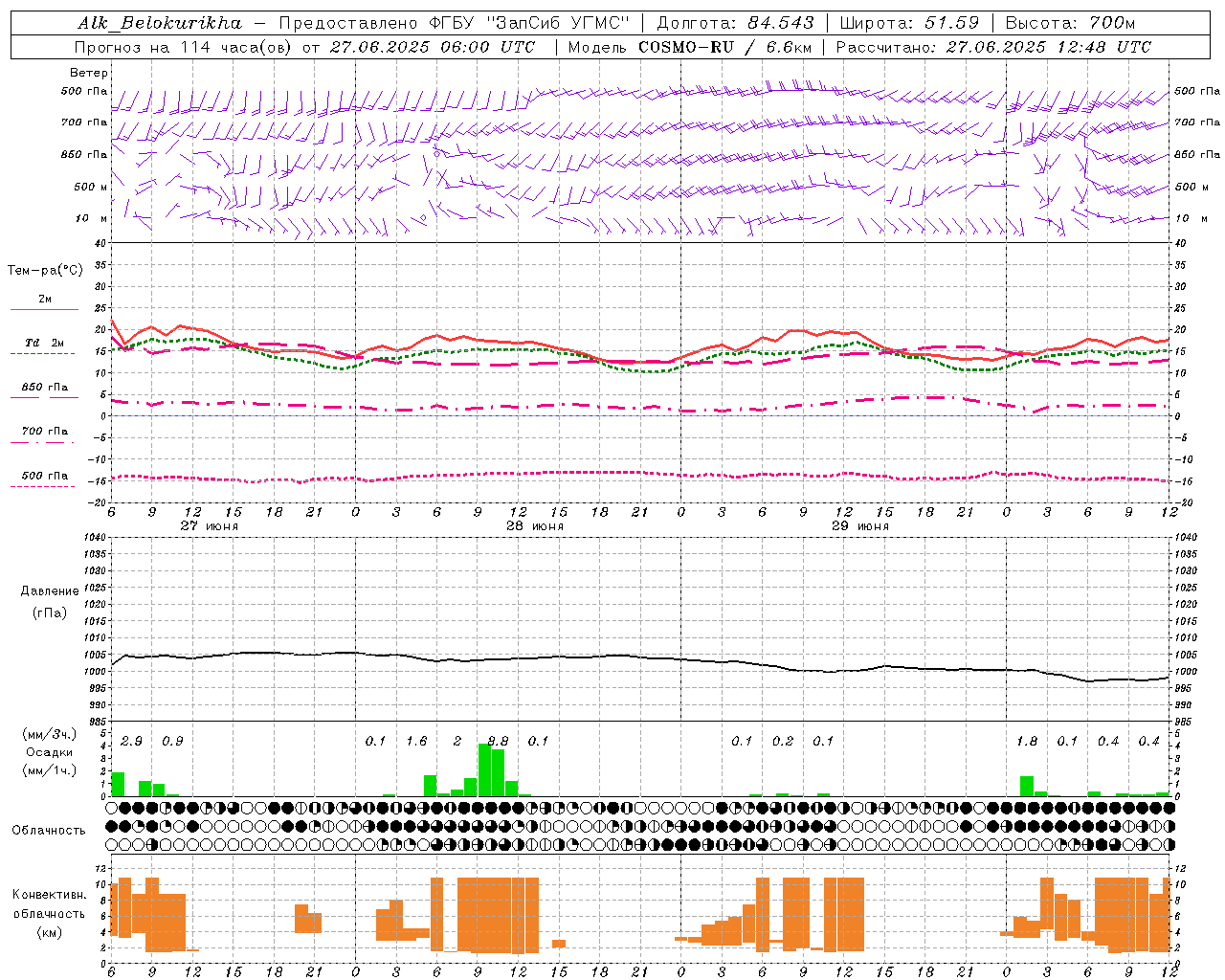Click the Рассчитано: 27.06.2025 12:48 UTC timestamp

[993, 47]
